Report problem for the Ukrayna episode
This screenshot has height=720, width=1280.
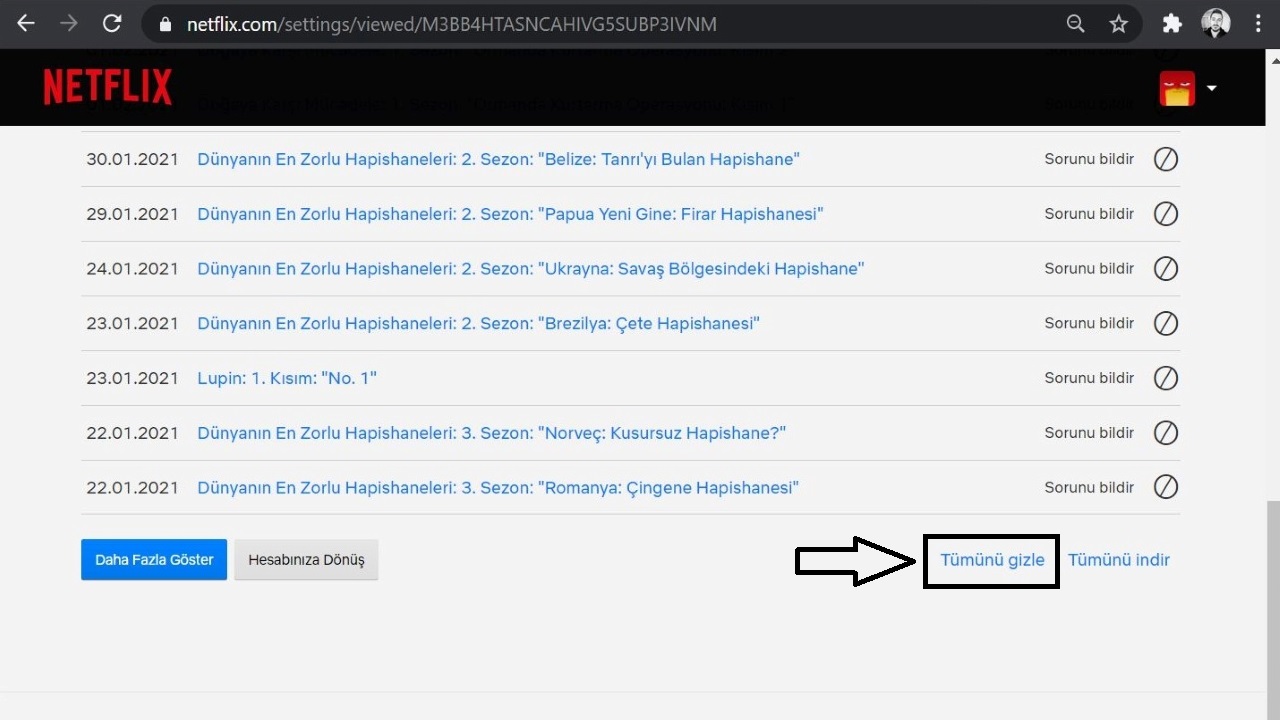pos(1089,268)
